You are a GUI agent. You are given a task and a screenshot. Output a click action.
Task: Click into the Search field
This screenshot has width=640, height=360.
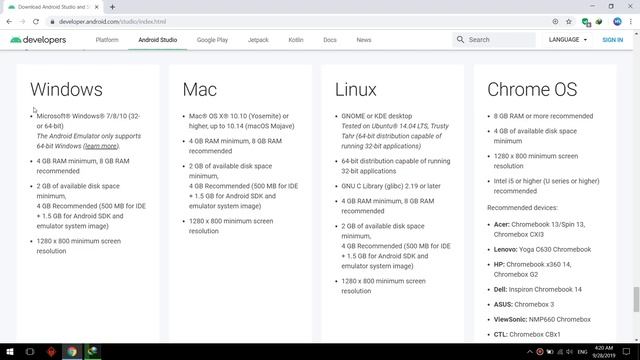pos(494,40)
